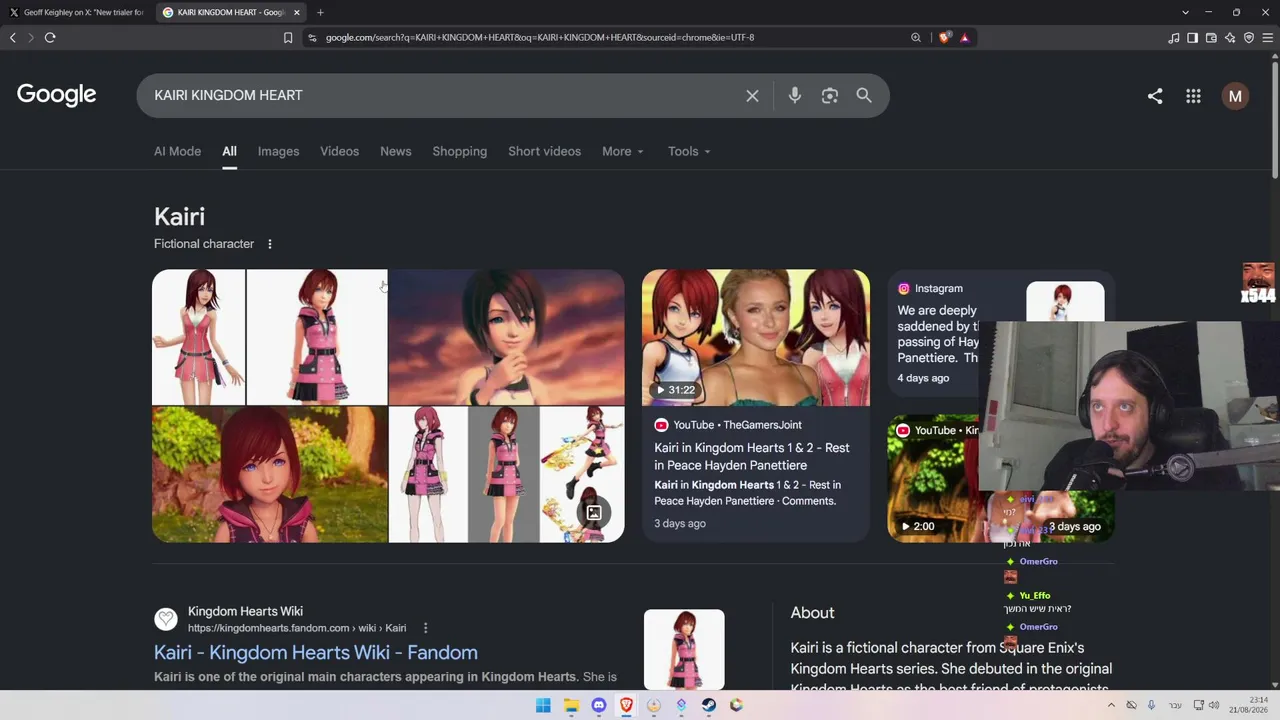Switch to the Geoff Keighley on X tab
This screenshot has height=720, width=1280.
click(77, 12)
